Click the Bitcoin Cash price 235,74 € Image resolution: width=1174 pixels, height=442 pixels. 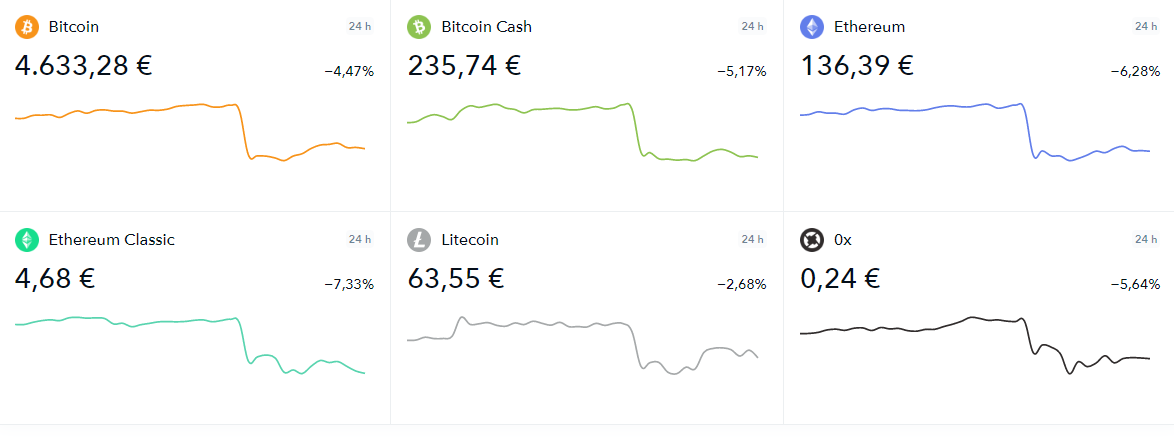(464, 65)
